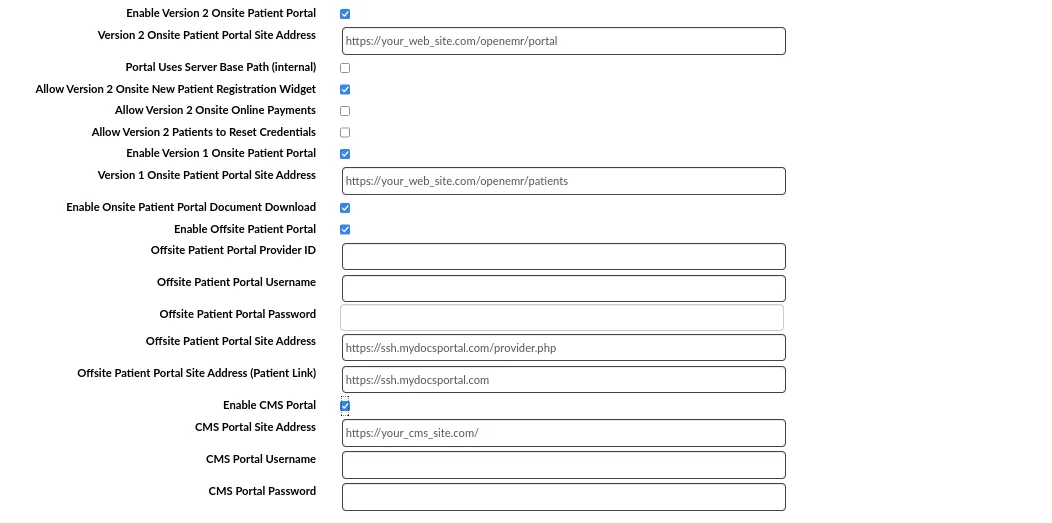Click CMS Portal Site Address field

(x=563, y=433)
